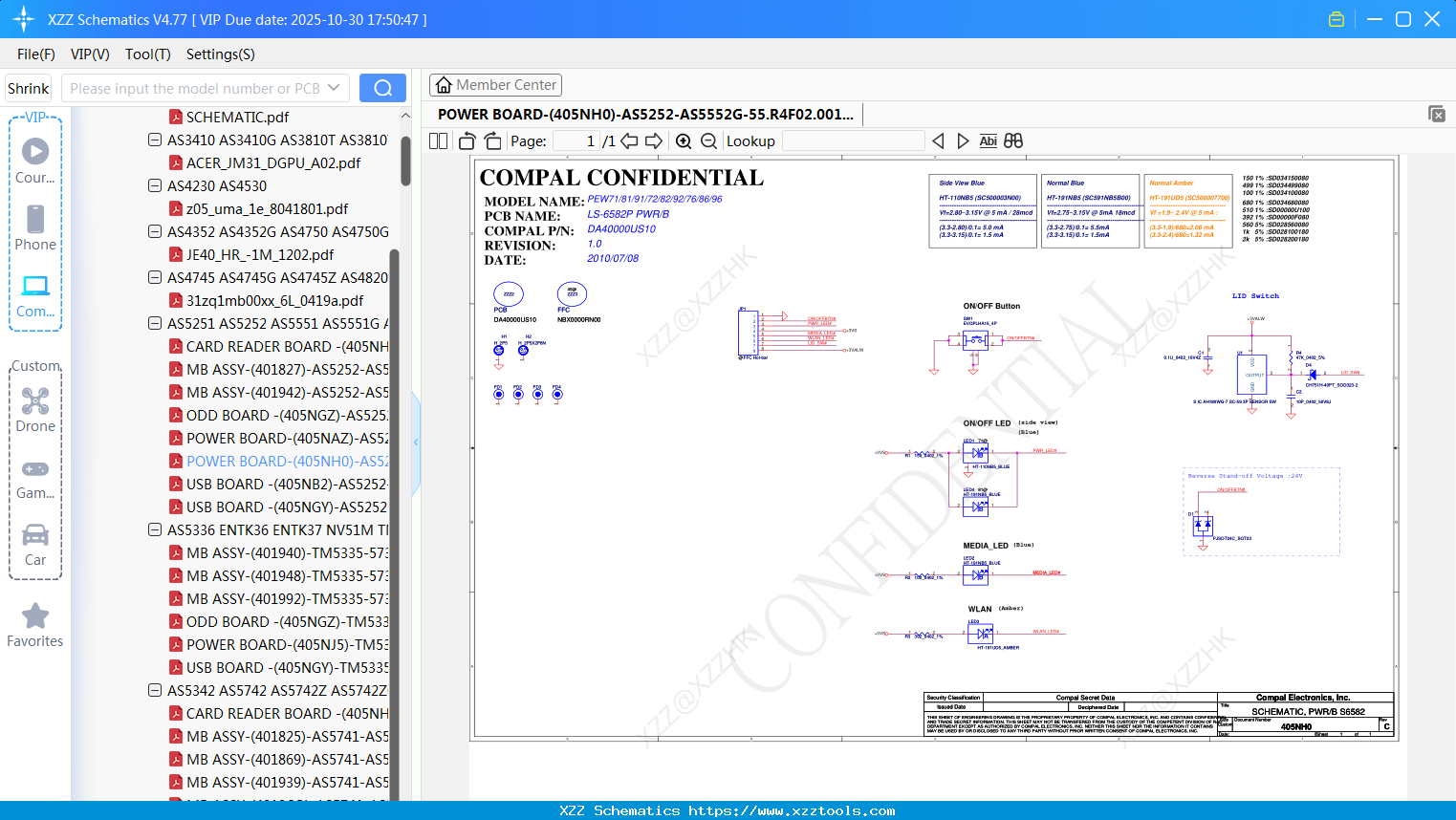Click the XZZ logo in the title bar
The width and height of the screenshot is (1456, 820).
(24, 19)
